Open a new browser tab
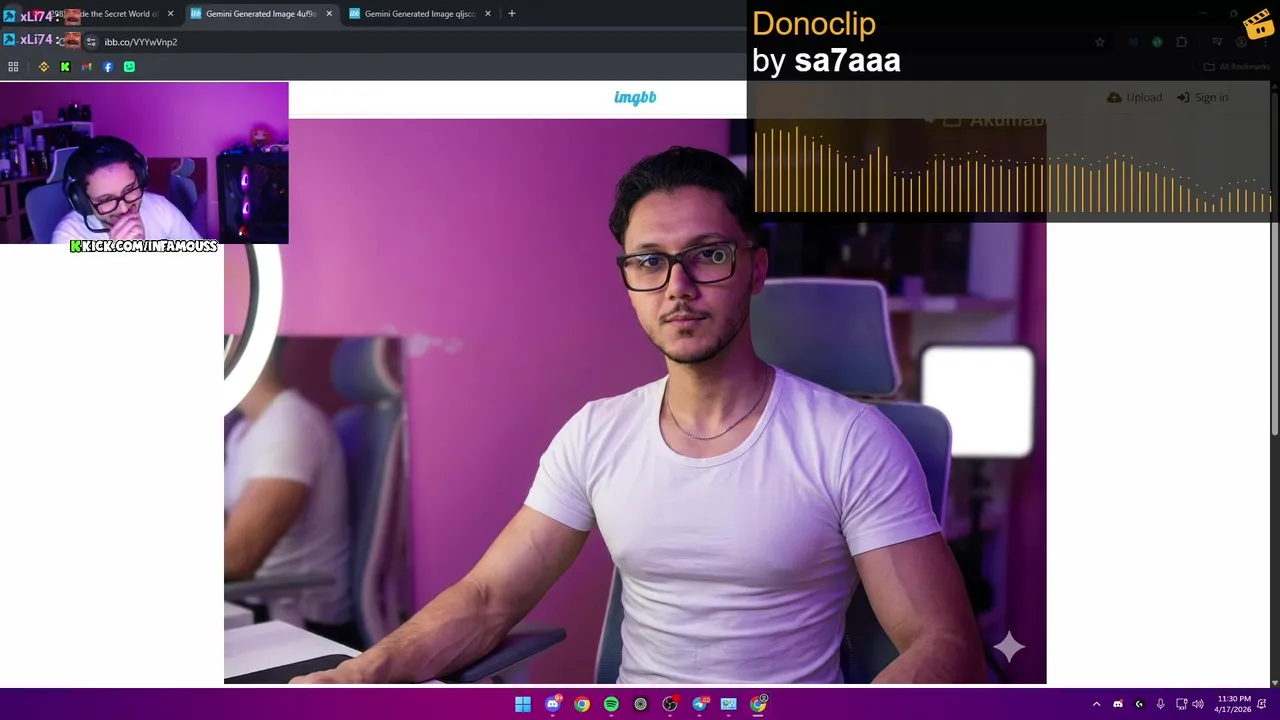The height and width of the screenshot is (720, 1280). click(x=512, y=14)
